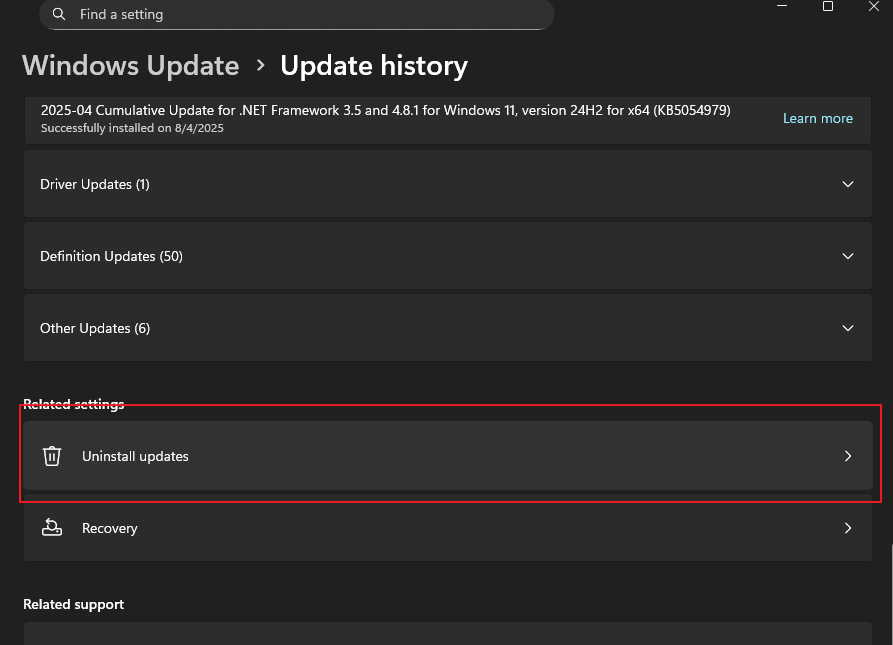
Task: Select the Recovery label
Action: [x=110, y=528]
